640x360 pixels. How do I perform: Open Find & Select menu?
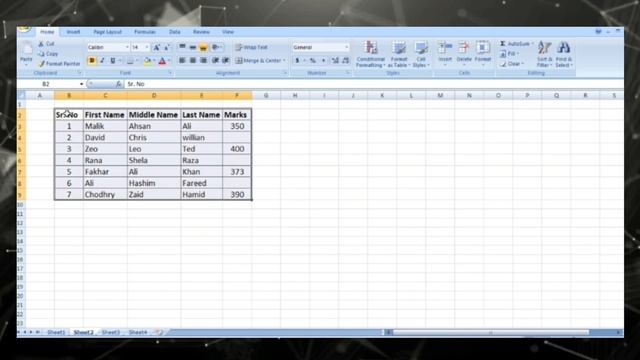point(564,54)
